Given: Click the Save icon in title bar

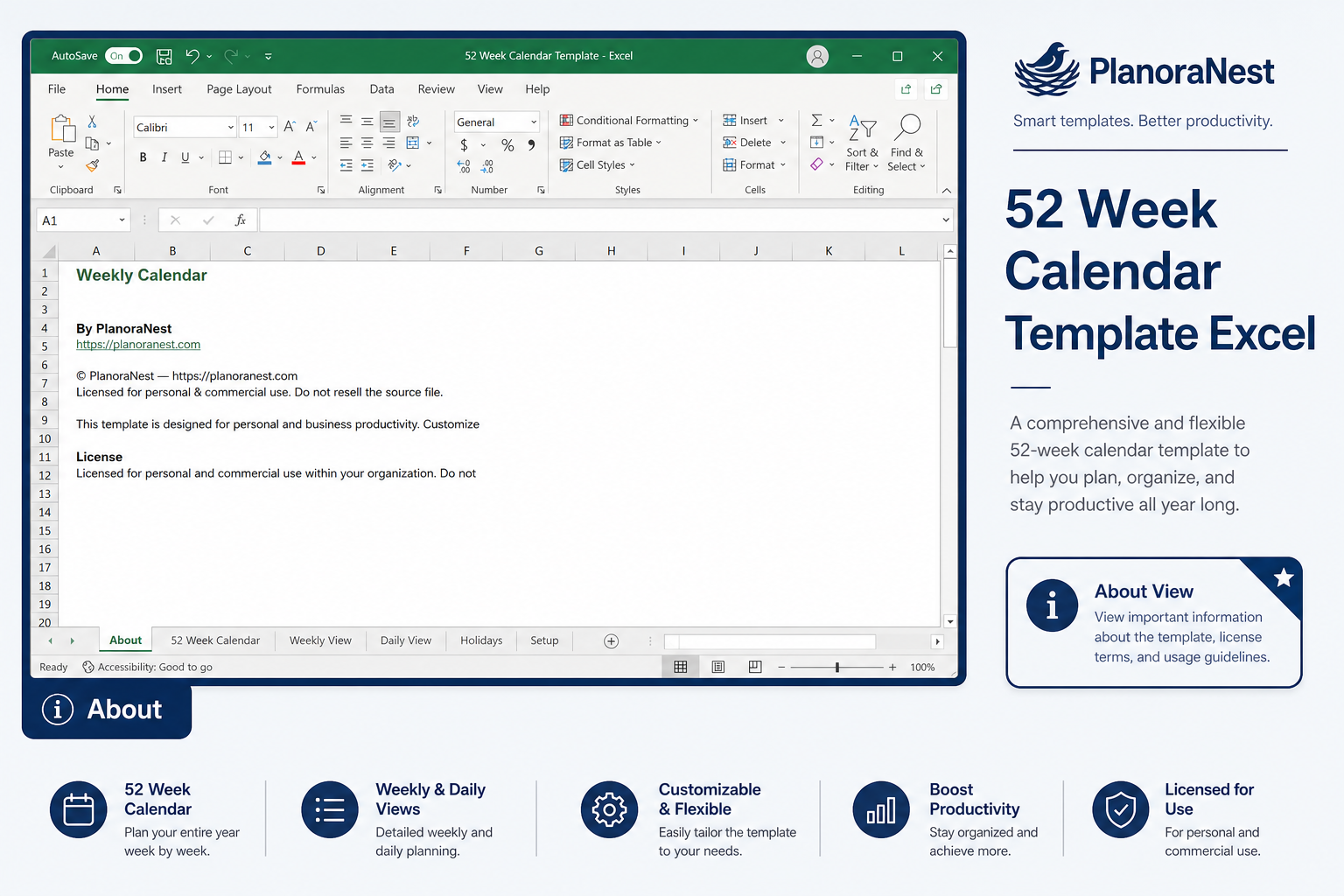Looking at the screenshot, I should 164,56.
